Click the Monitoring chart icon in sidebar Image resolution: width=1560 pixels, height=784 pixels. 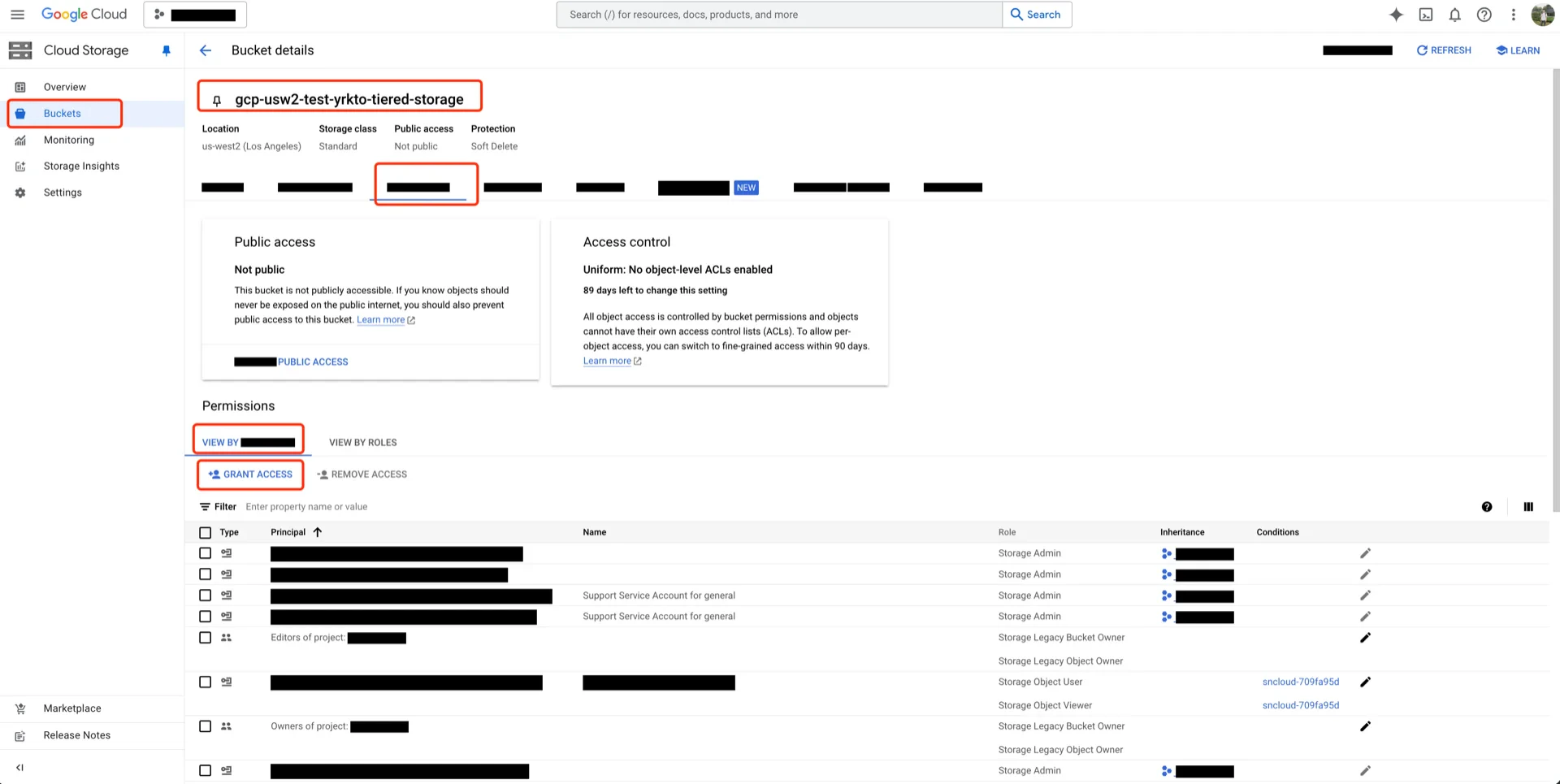[20, 140]
